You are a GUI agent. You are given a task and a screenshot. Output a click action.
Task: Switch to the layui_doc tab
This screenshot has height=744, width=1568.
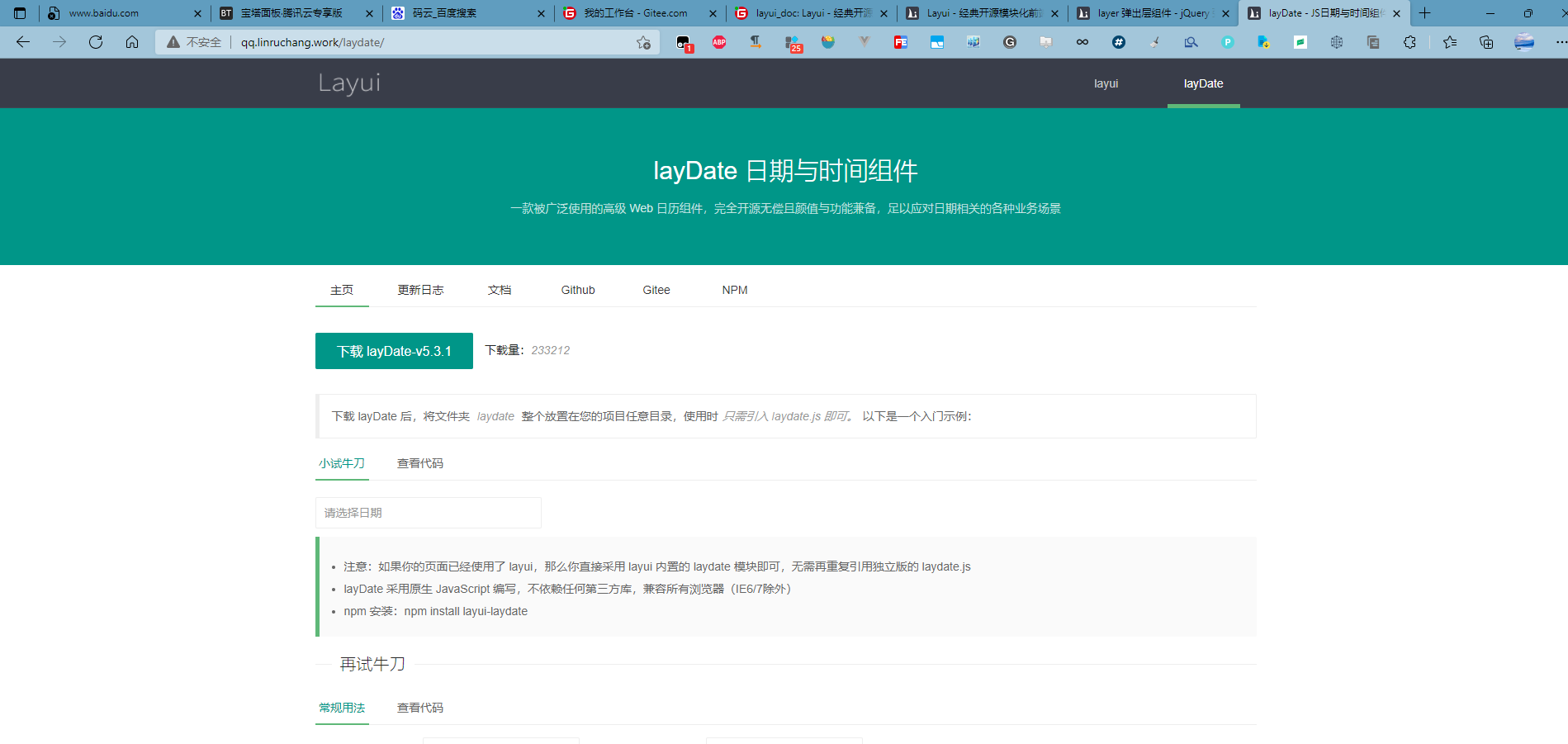click(x=810, y=13)
